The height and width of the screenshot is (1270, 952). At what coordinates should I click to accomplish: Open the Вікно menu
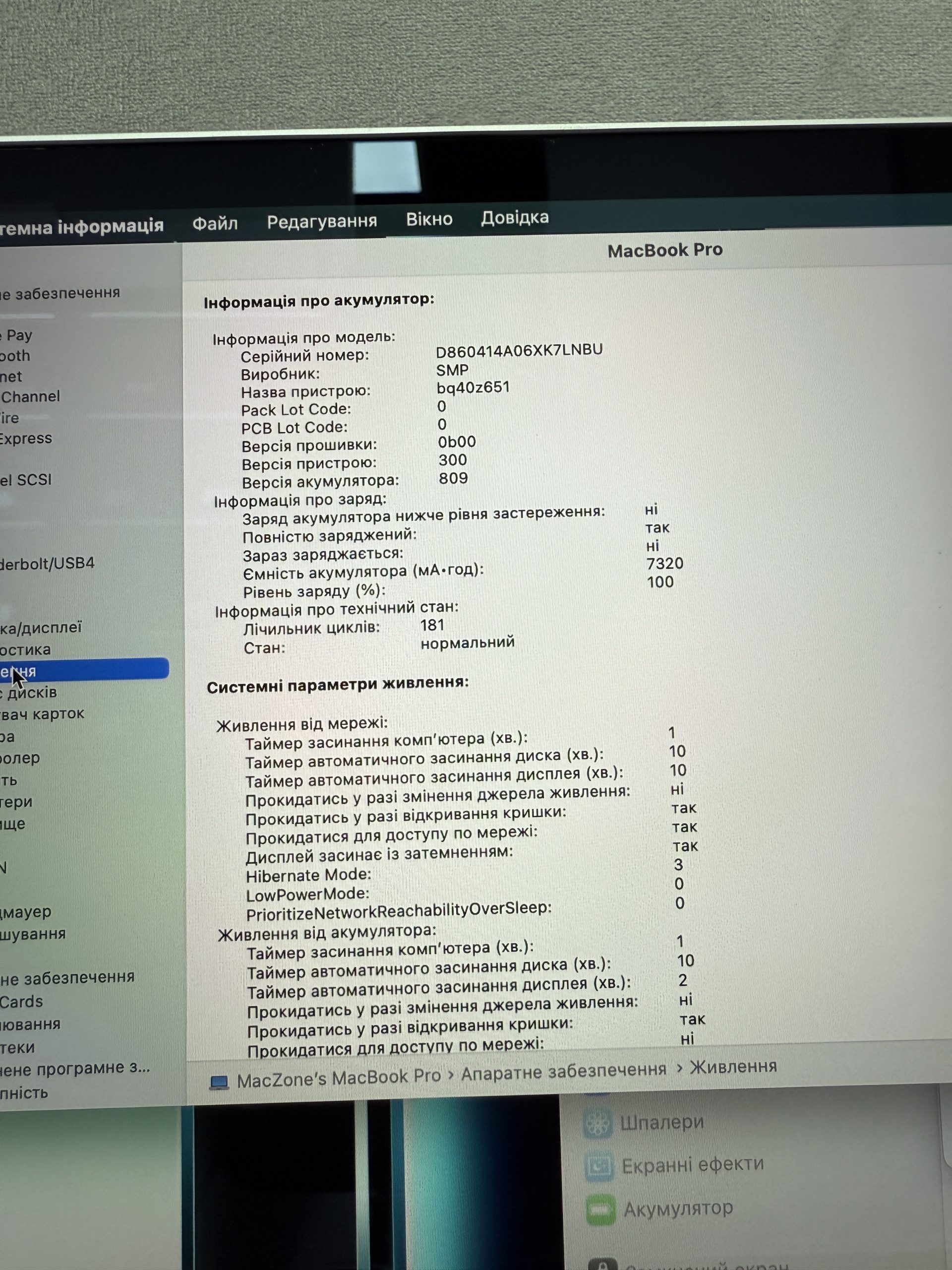pyautogui.click(x=429, y=219)
